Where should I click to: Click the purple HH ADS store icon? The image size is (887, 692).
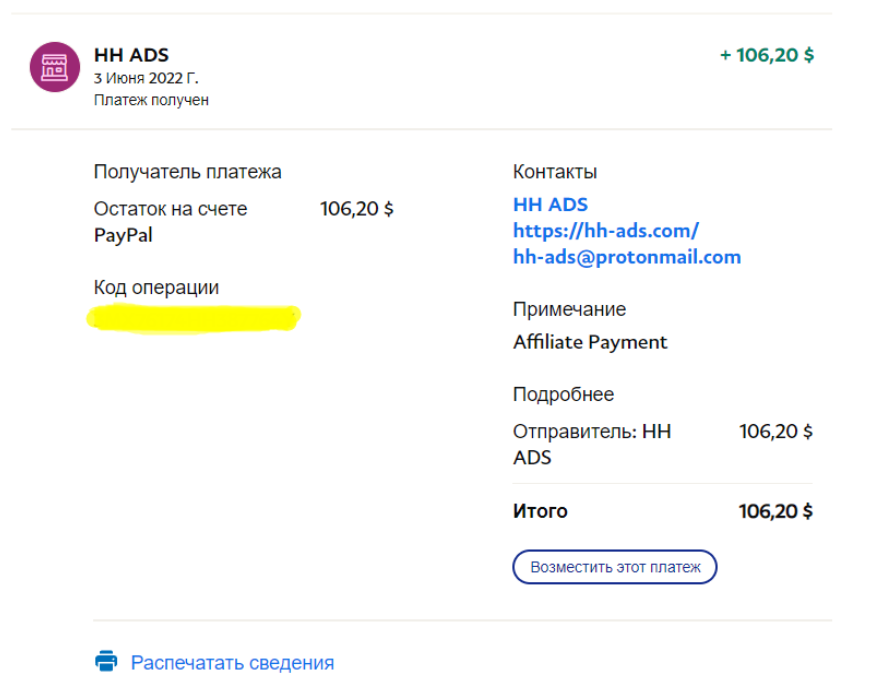click(54, 67)
